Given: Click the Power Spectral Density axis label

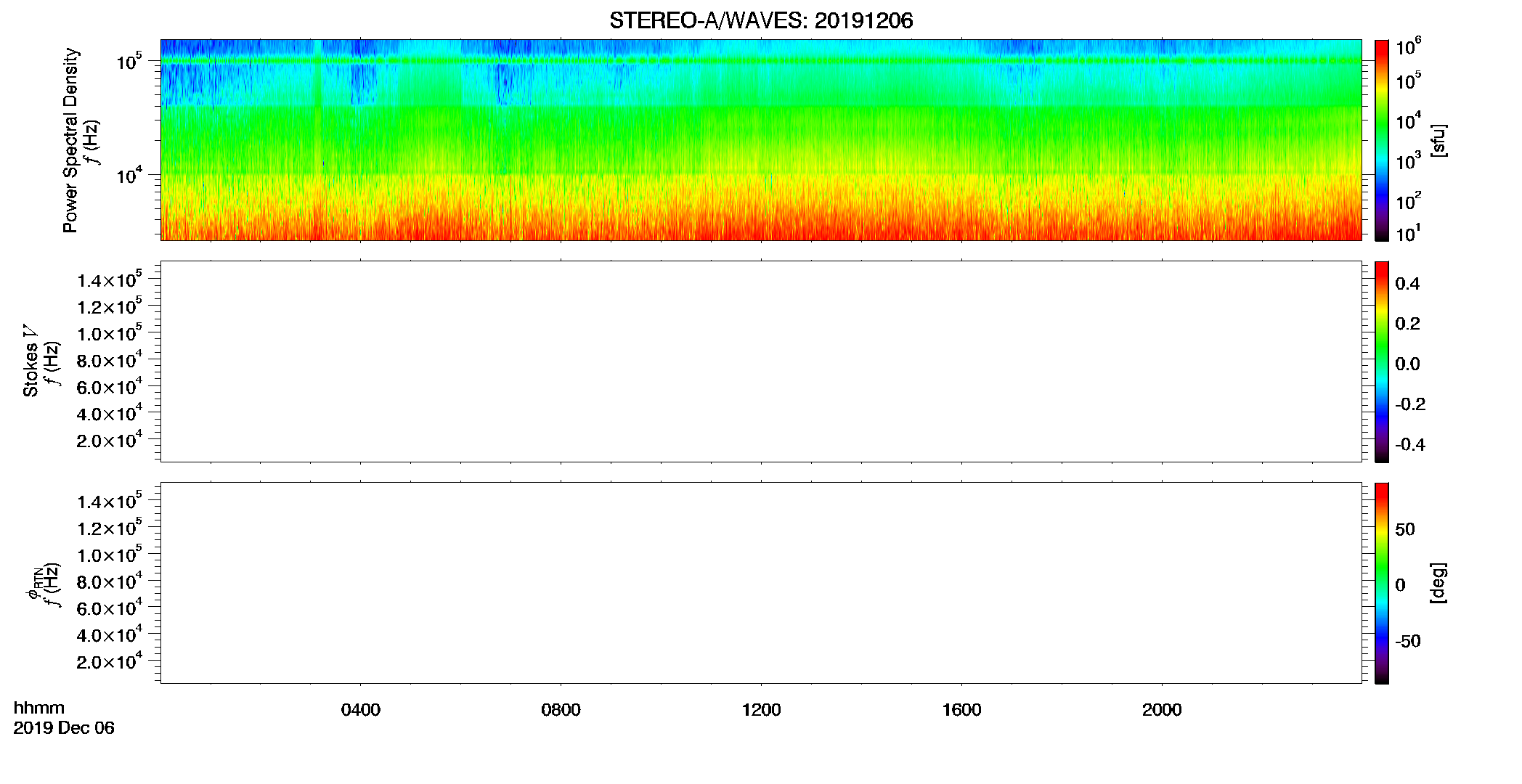Looking at the screenshot, I should (x=70, y=140).
